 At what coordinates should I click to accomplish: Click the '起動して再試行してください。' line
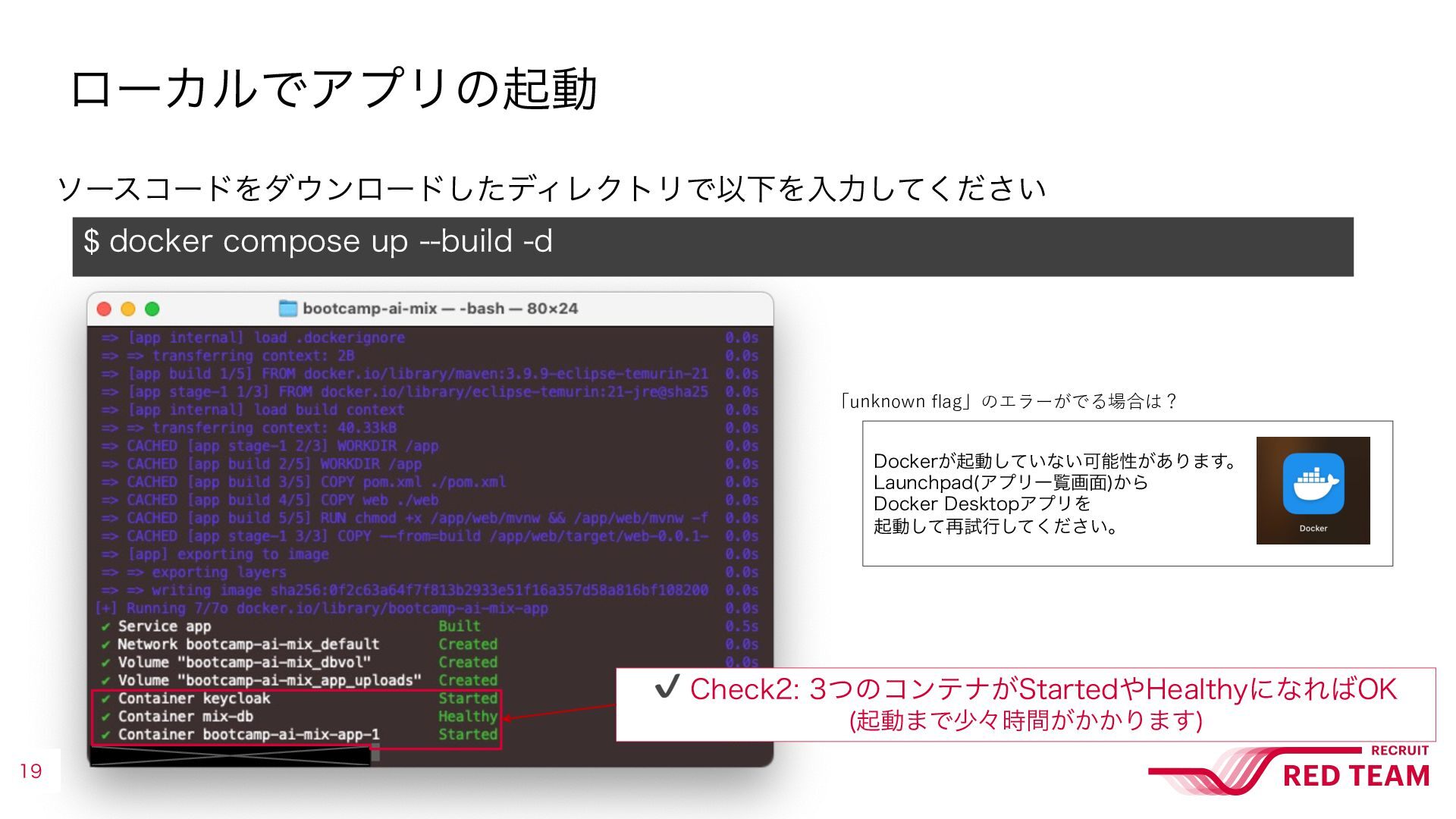pyautogui.click(x=997, y=526)
